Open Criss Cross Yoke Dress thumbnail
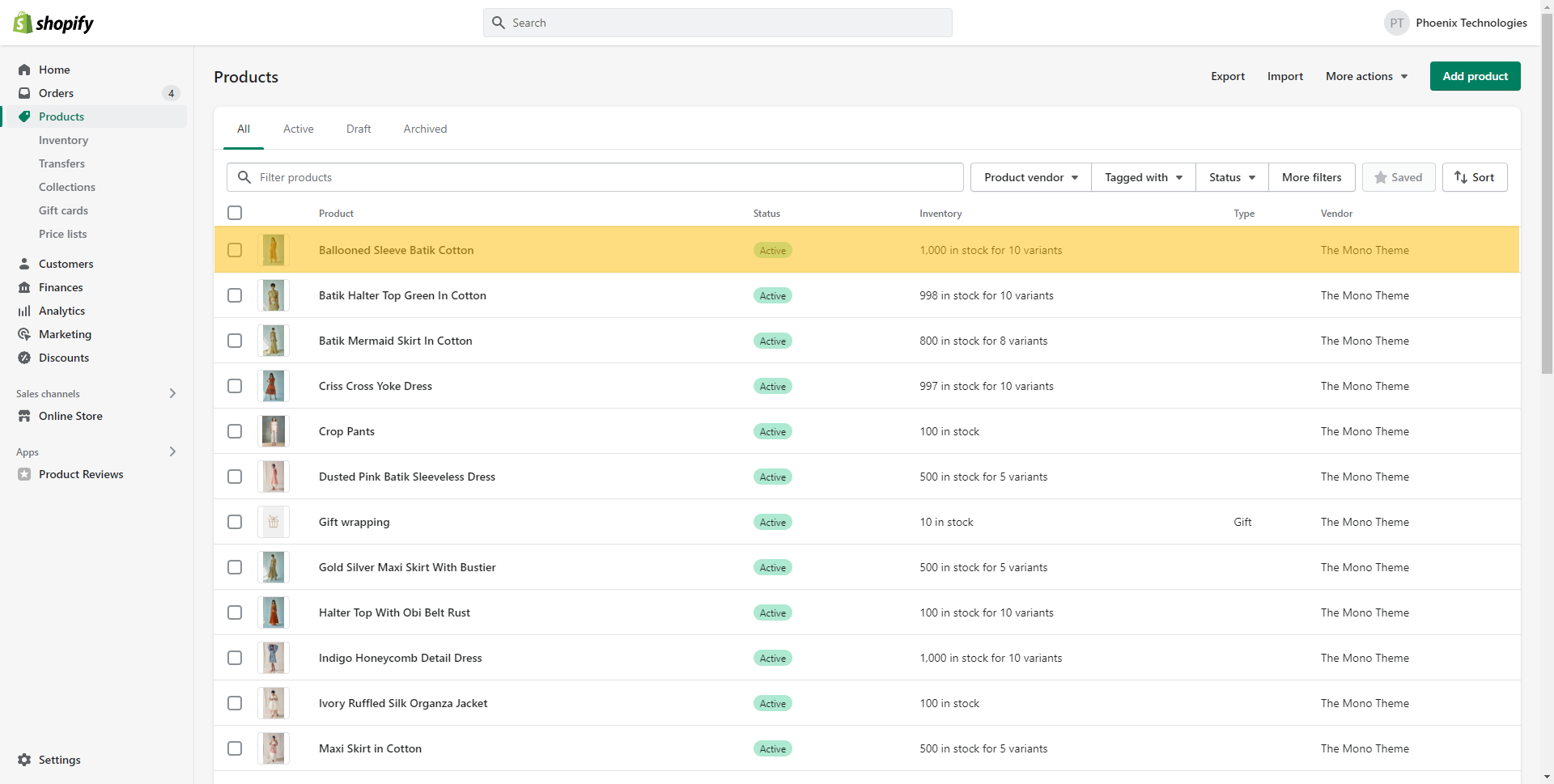Screen dimensions: 1554x784 (274, 386)
